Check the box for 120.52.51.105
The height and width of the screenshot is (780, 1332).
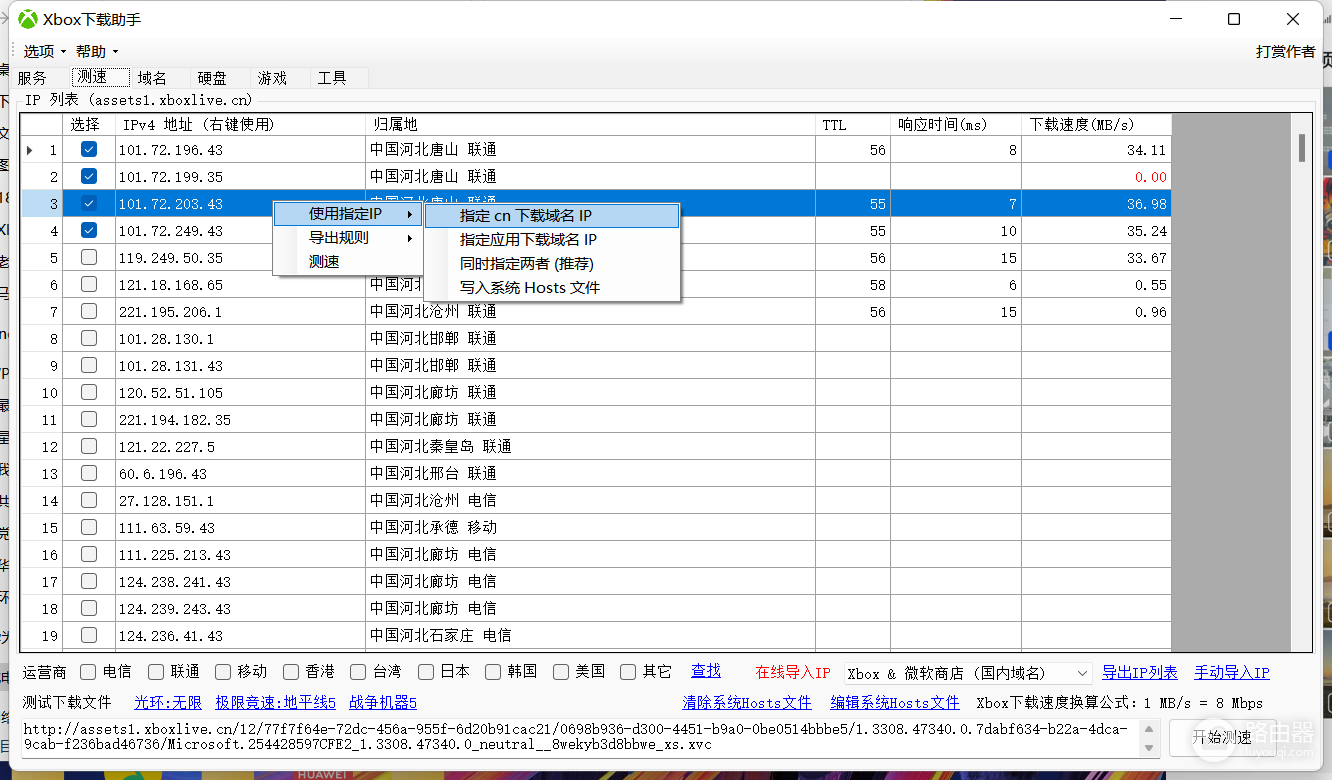[89, 392]
